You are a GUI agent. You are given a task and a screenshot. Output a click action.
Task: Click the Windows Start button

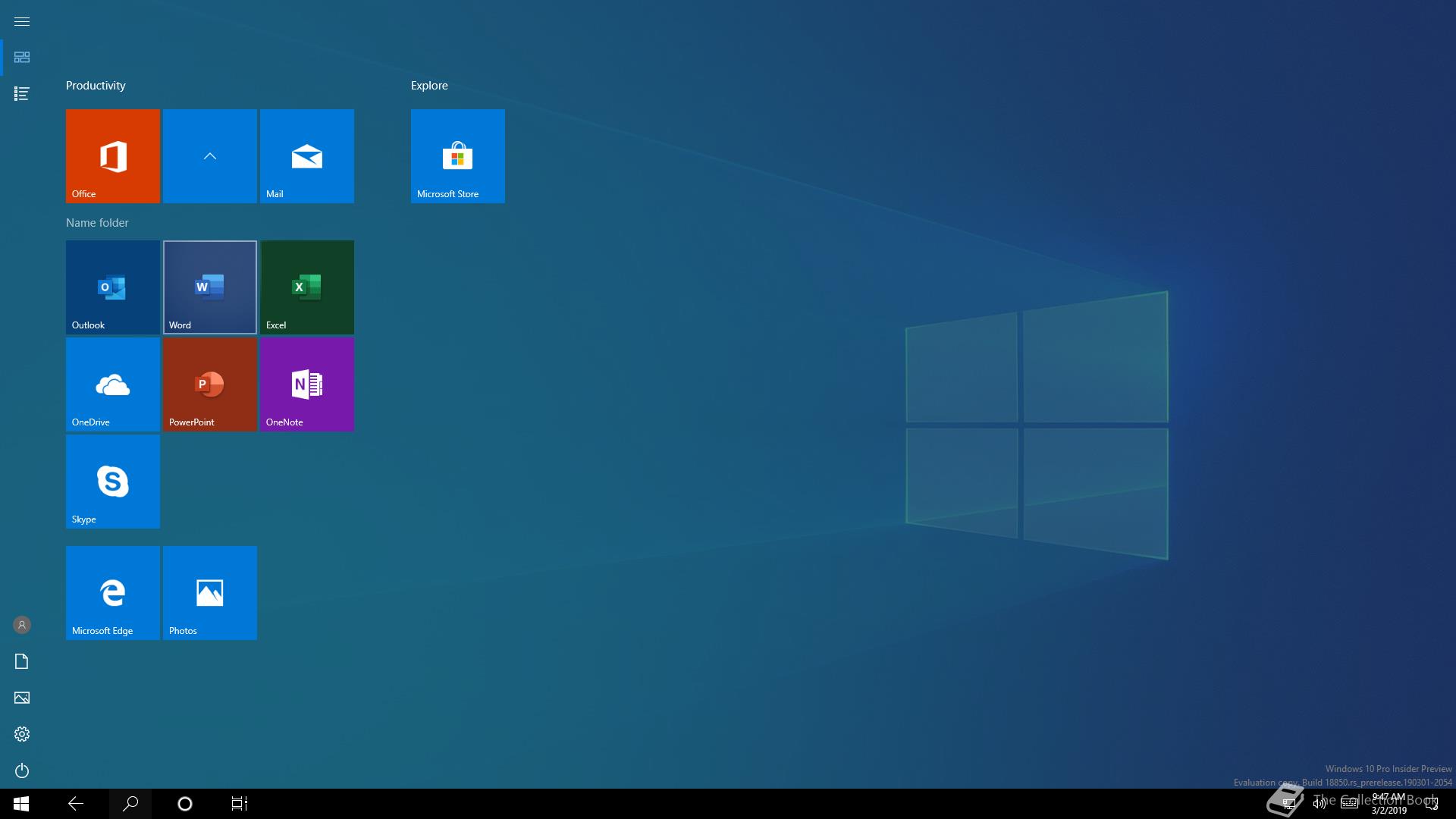[21, 804]
